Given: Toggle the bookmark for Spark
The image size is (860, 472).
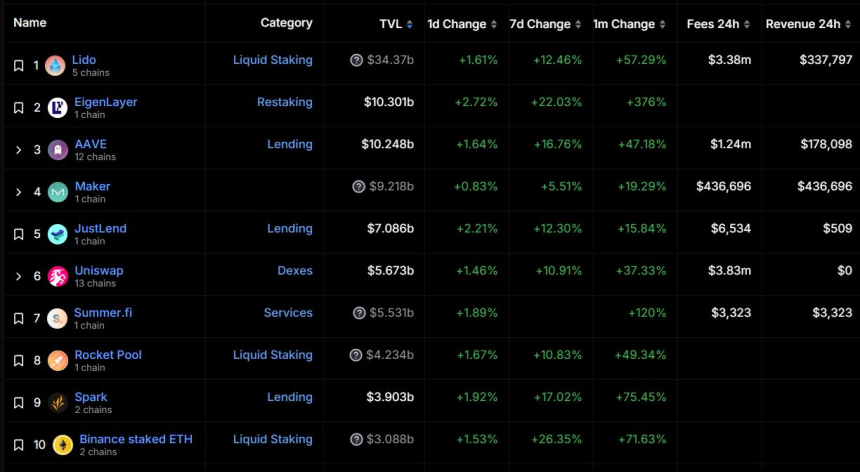Looking at the screenshot, I should 18,402.
